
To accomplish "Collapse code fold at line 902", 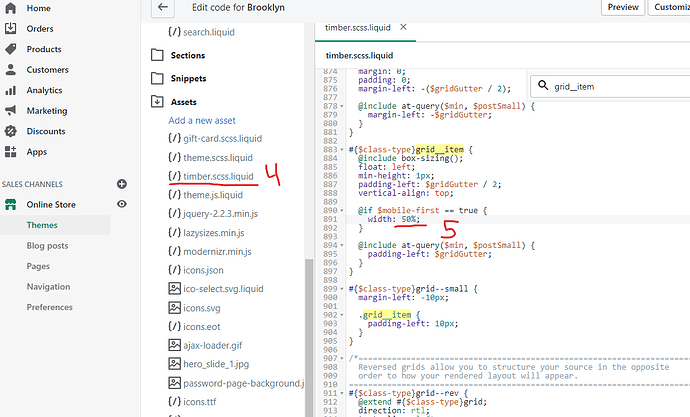I will click(x=342, y=315).
